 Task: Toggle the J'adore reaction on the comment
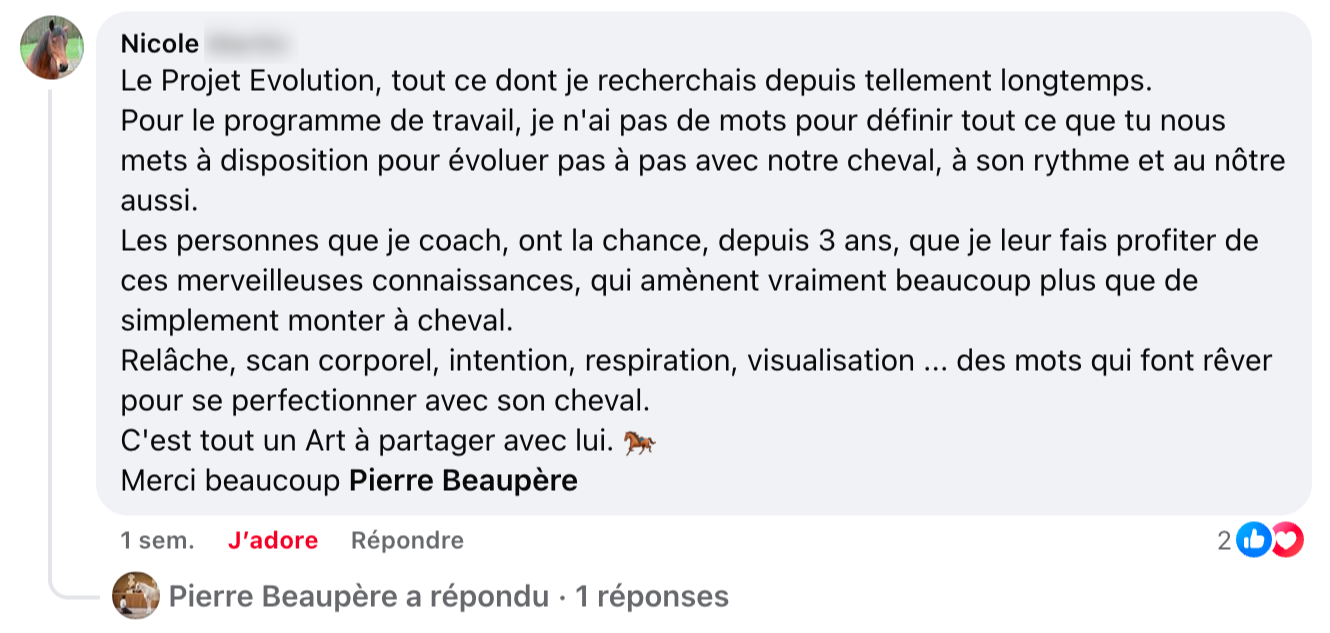273,541
